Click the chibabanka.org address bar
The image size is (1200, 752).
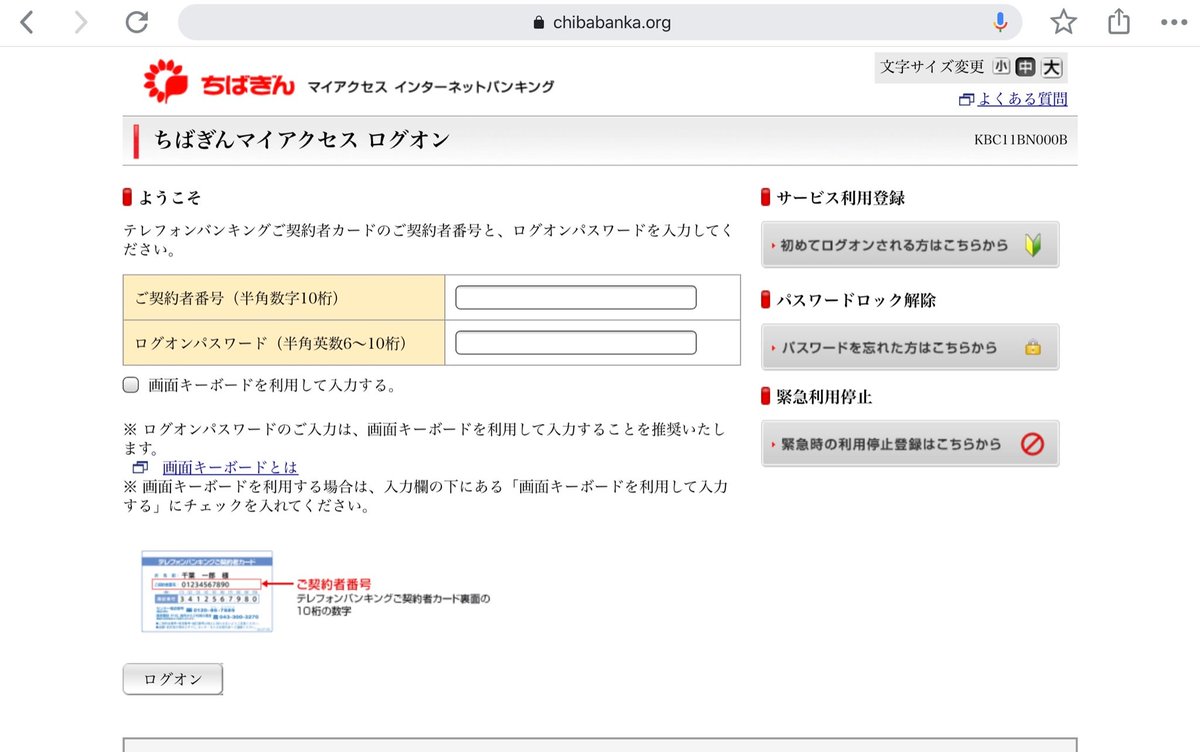coord(600,22)
